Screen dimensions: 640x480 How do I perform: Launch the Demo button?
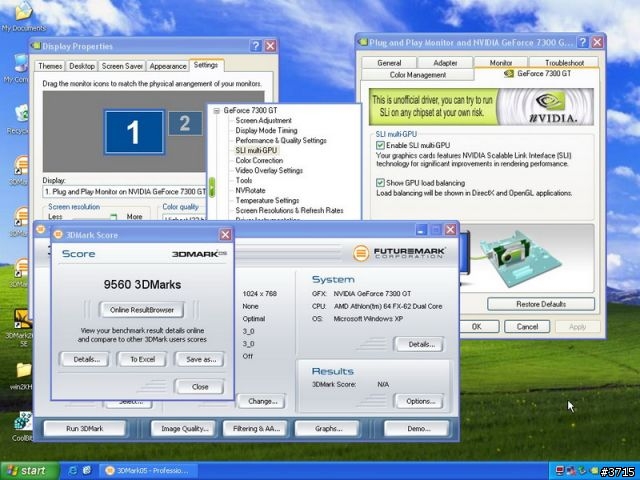point(418,429)
